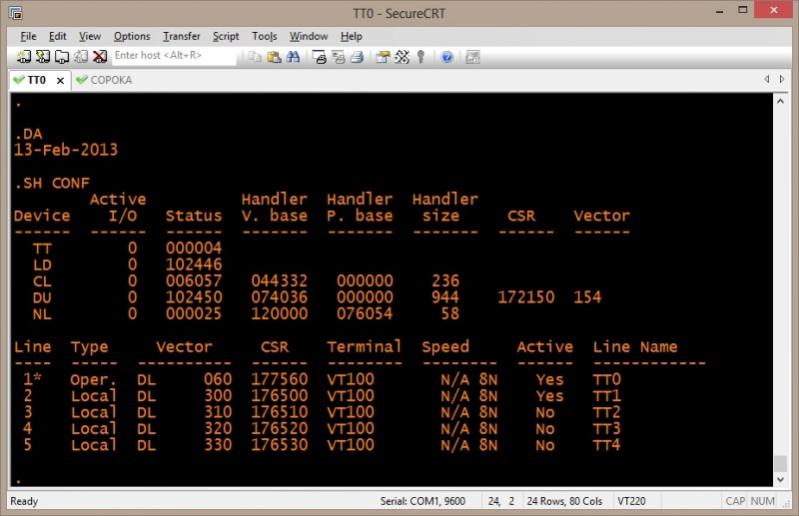The width and height of the screenshot is (799, 516).
Task: Click the Disconnect icon with red X
Action: pos(100,56)
